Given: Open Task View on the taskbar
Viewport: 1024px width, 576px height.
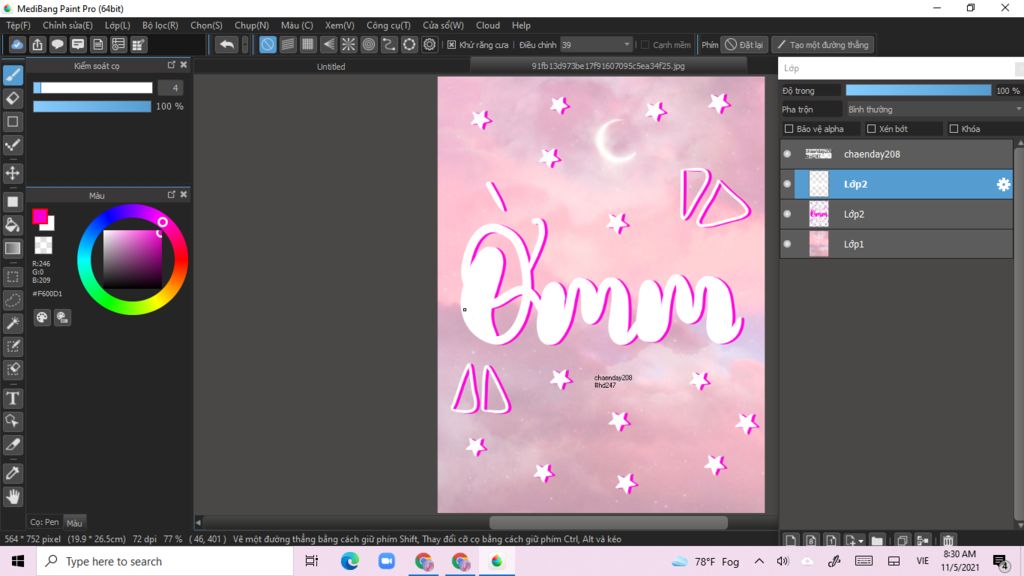Looking at the screenshot, I should pos(312,561).
